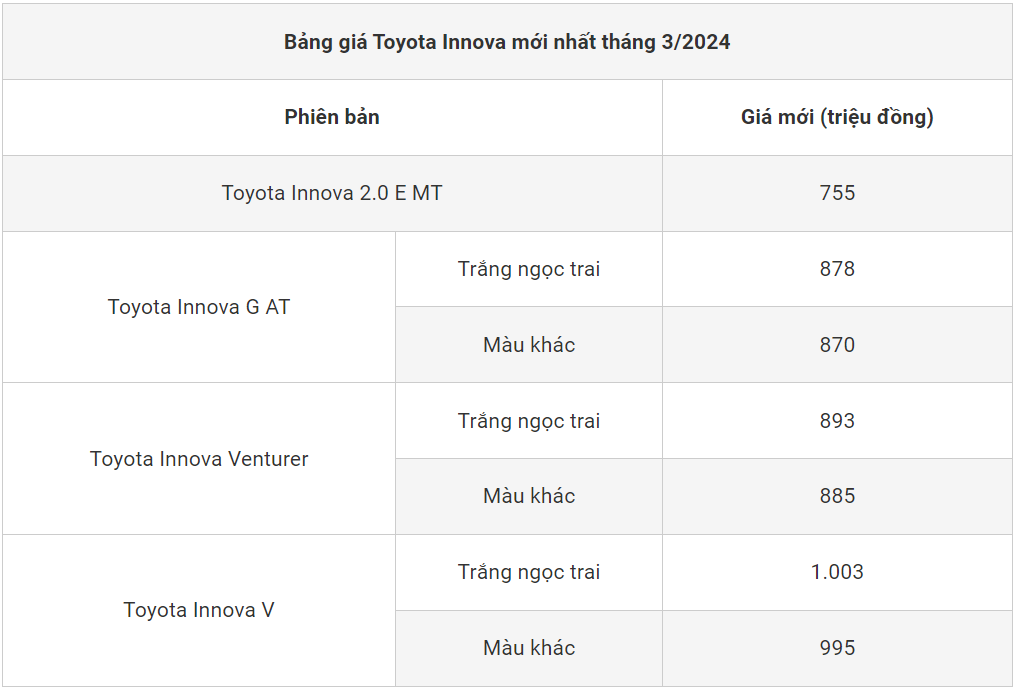Screen dimensions: 1015x688
Task: Click the price cell showing 1.003
Action: coord(837,572)
